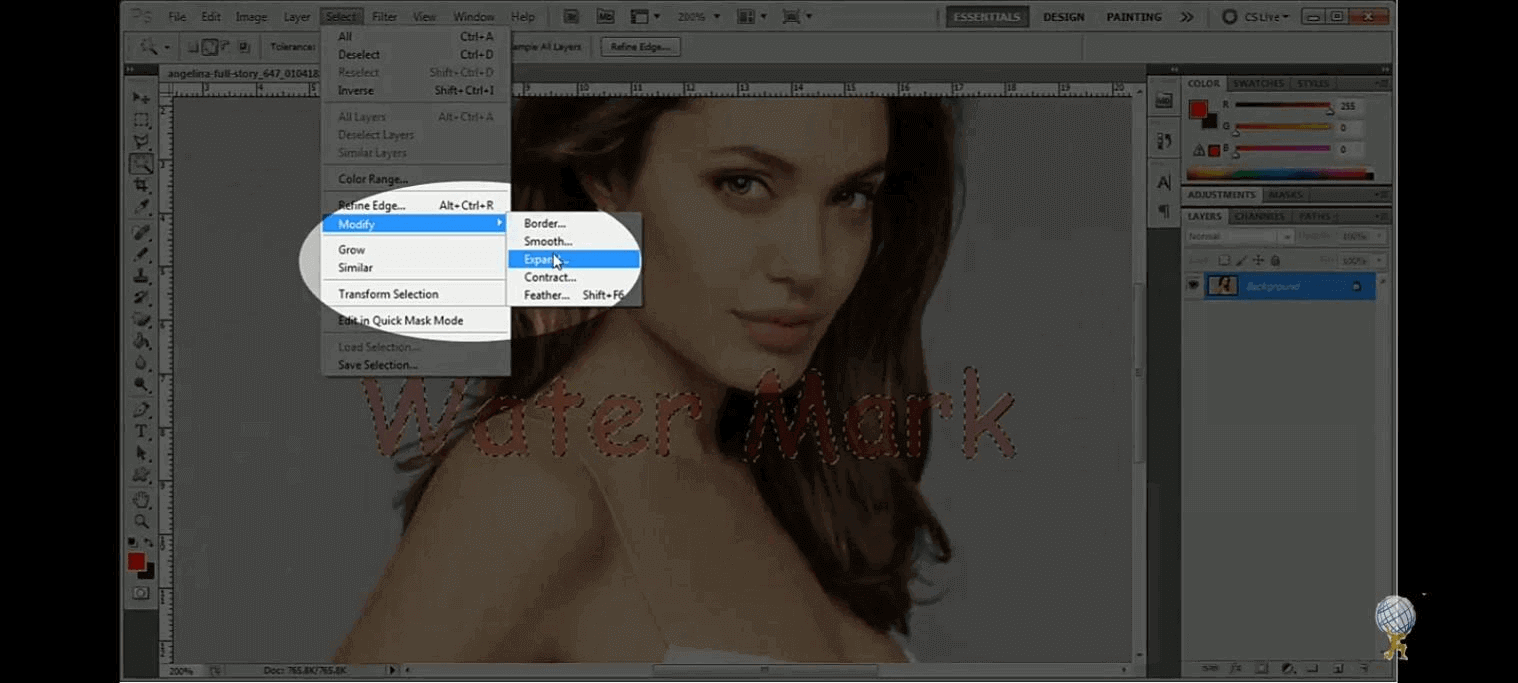Toggle Quick Mask mode icon in the toolbox
Image resolution: width=1518 pixels, height=683 pixels.
click(141, 593)
